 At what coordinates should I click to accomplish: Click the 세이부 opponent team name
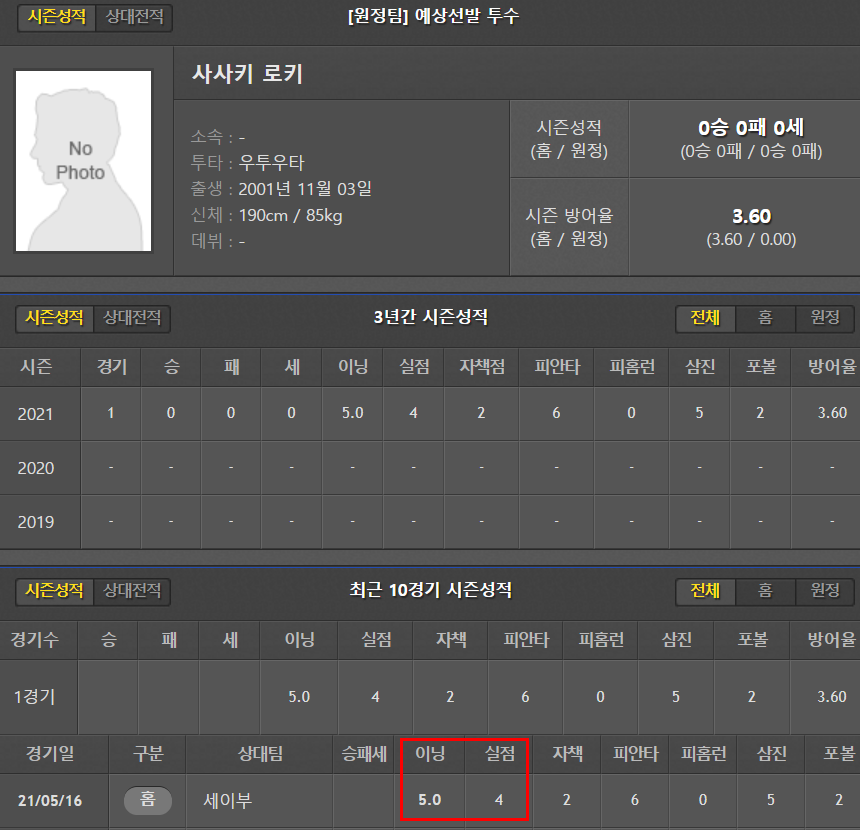pos(228,800)
